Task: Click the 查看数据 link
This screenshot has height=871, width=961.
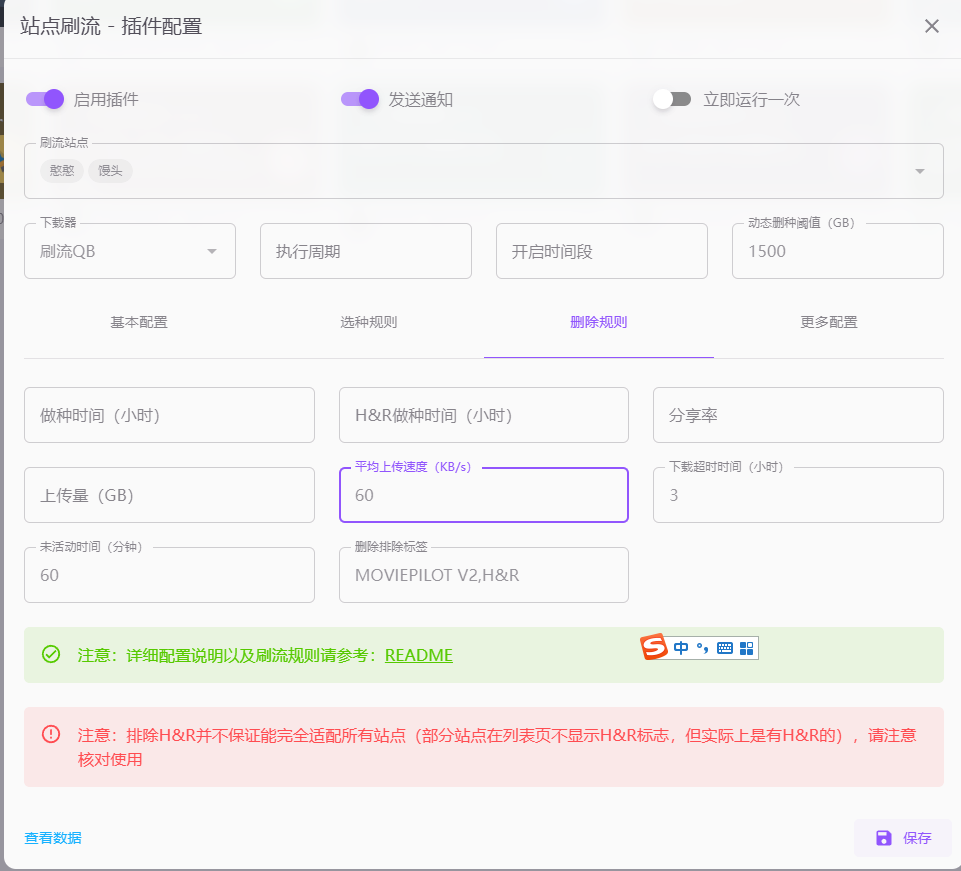Action: (53, 838)
